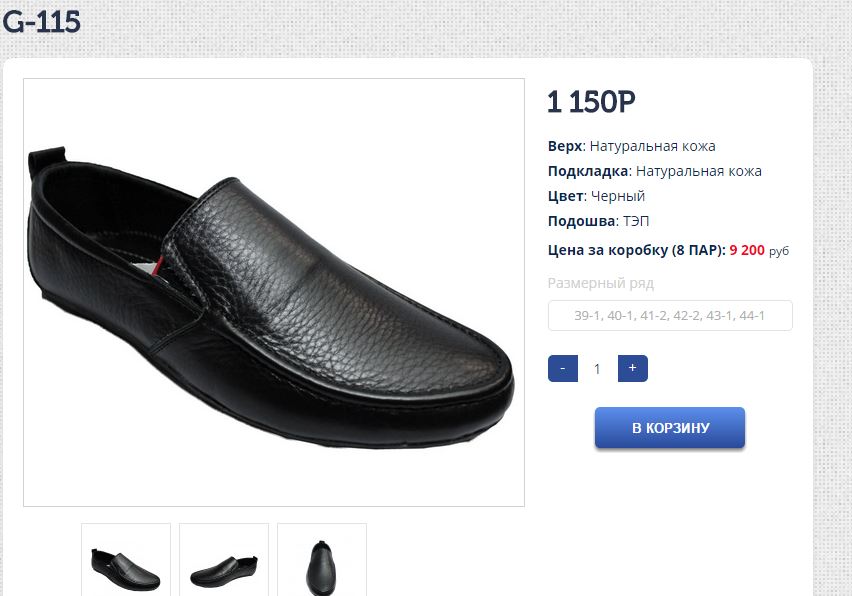Click the red 9 200 box price
This screenshot has width=852, height=596.
[x=747, y=250]
